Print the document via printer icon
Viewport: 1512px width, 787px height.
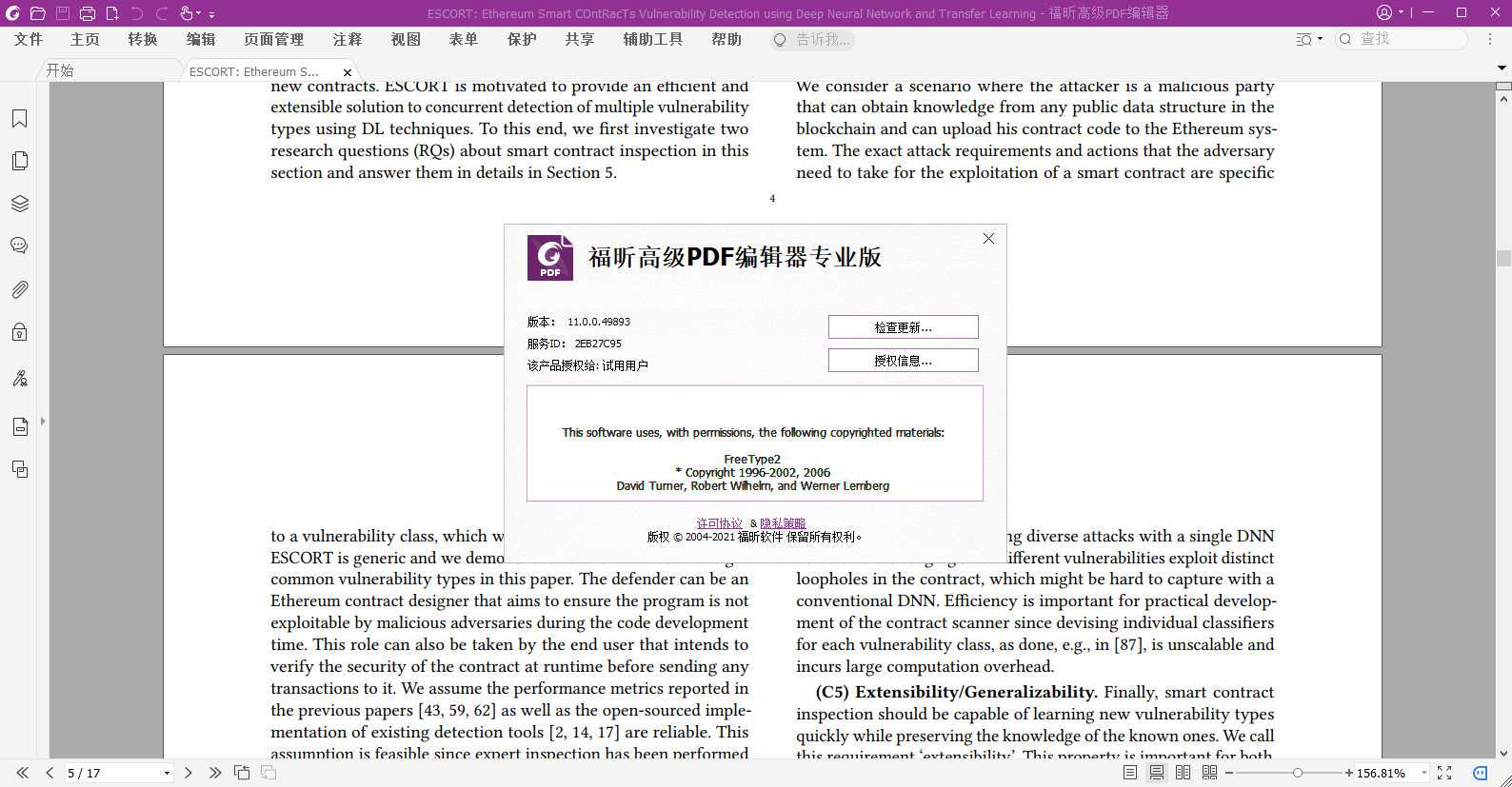[x=88, y=13]
